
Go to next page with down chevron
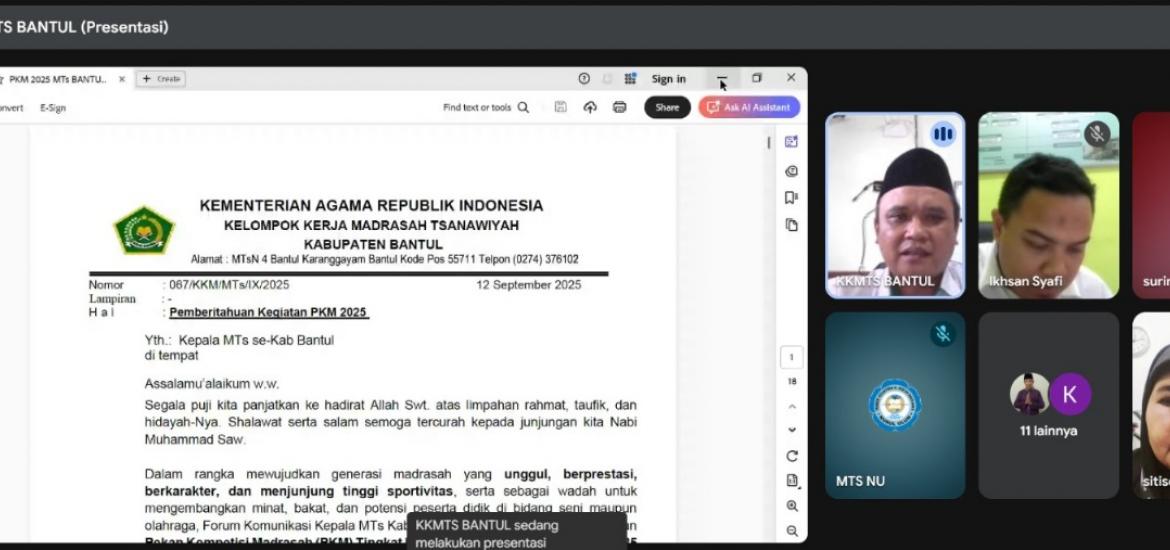click(x=792, y=430)
